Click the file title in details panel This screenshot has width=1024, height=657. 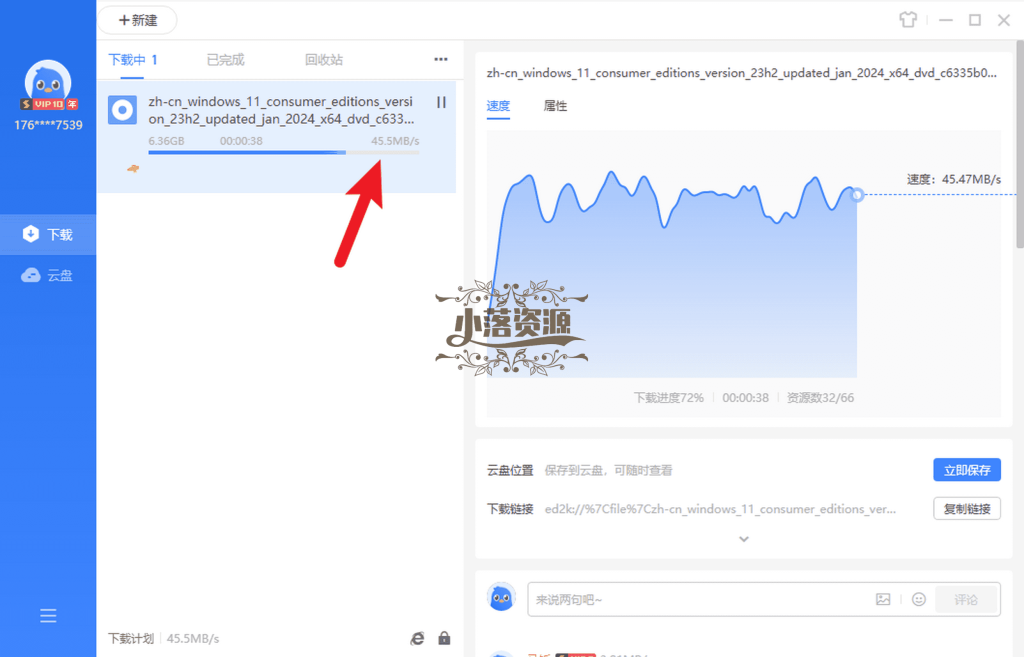(741, 73)
